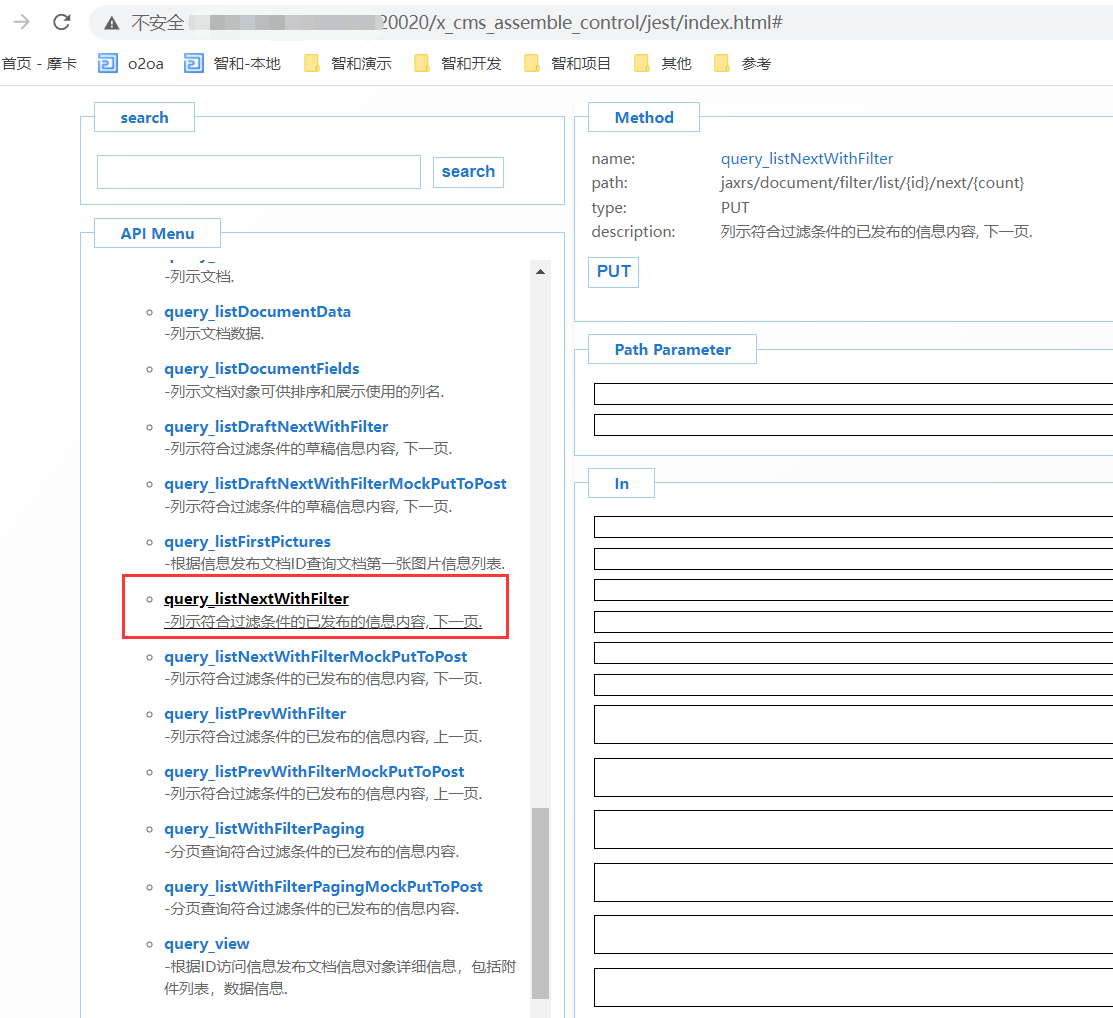
Task: Open the 其他 bookmark folder
Action: point(664,64)
